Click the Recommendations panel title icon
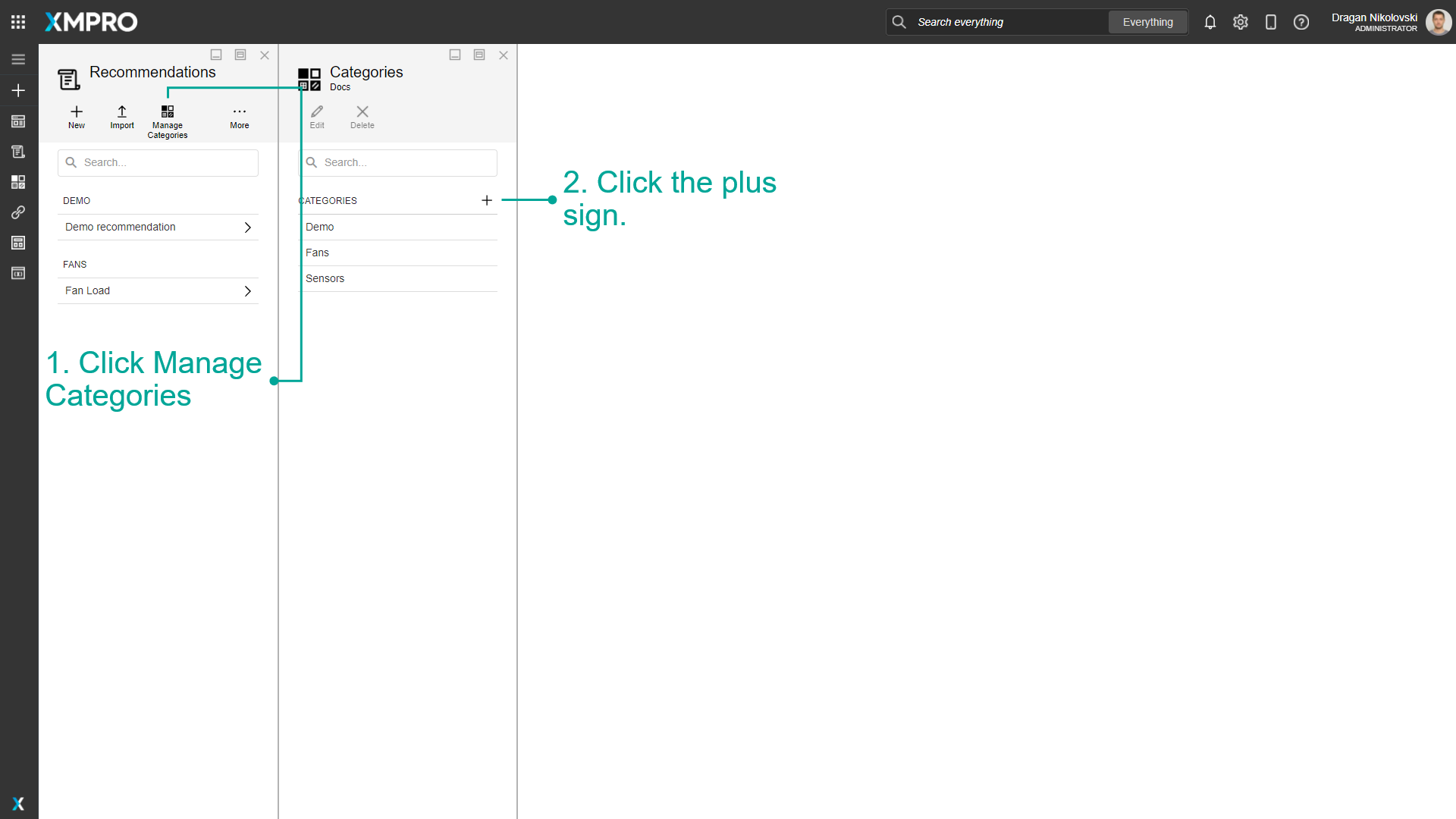Viewport: 1456px width, 819px height. [x=69, y=79]
